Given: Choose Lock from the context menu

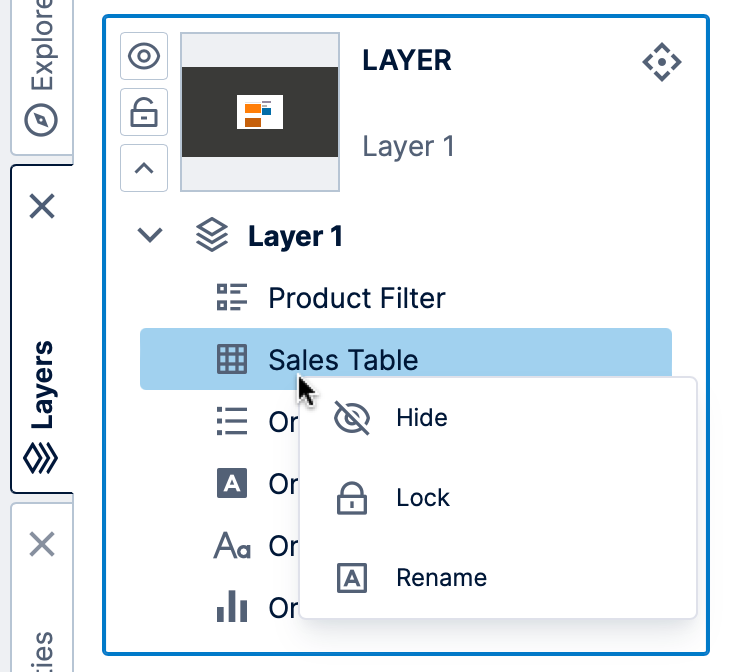Looking at the screenshot, I should tap(422, 498).
